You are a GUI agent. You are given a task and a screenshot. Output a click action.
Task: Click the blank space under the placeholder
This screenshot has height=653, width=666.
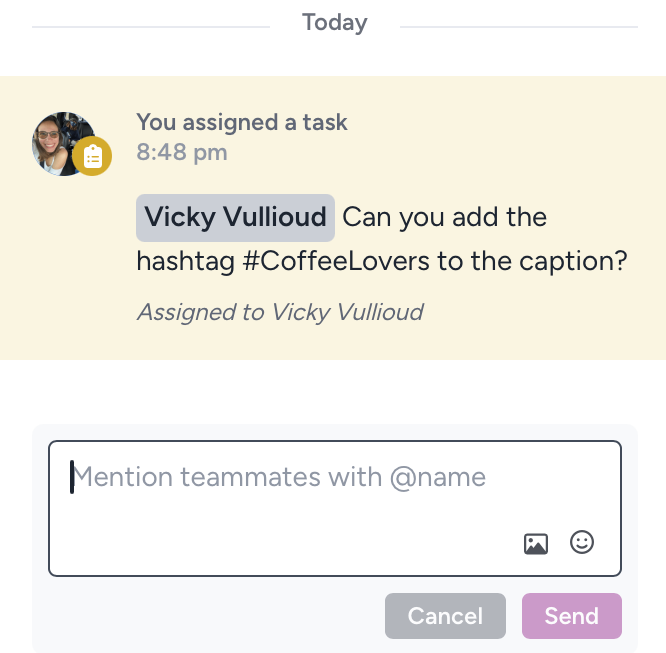point(280,533)
